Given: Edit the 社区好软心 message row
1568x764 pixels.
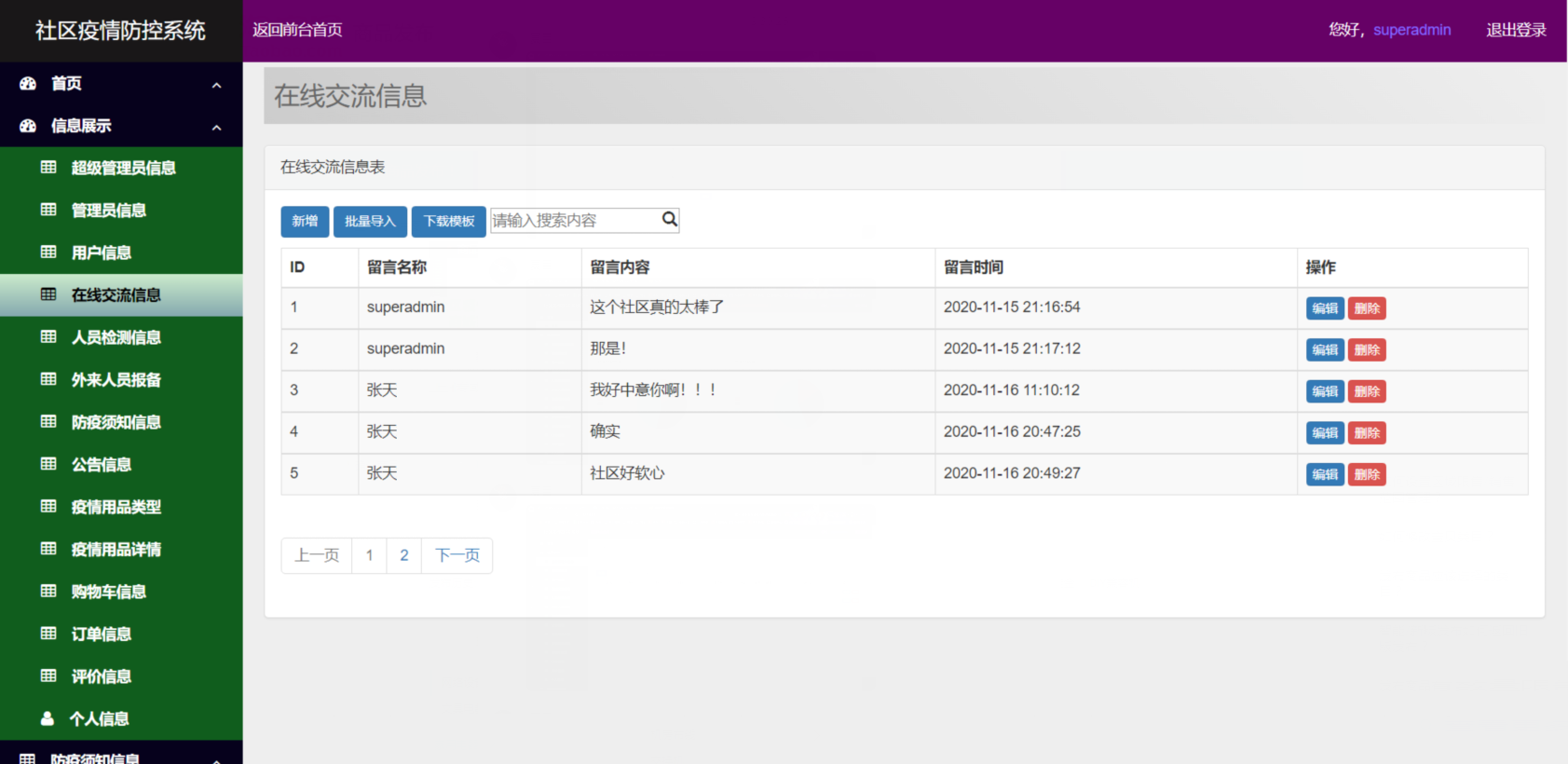Looking at the screenshot, I should 1325,474.
